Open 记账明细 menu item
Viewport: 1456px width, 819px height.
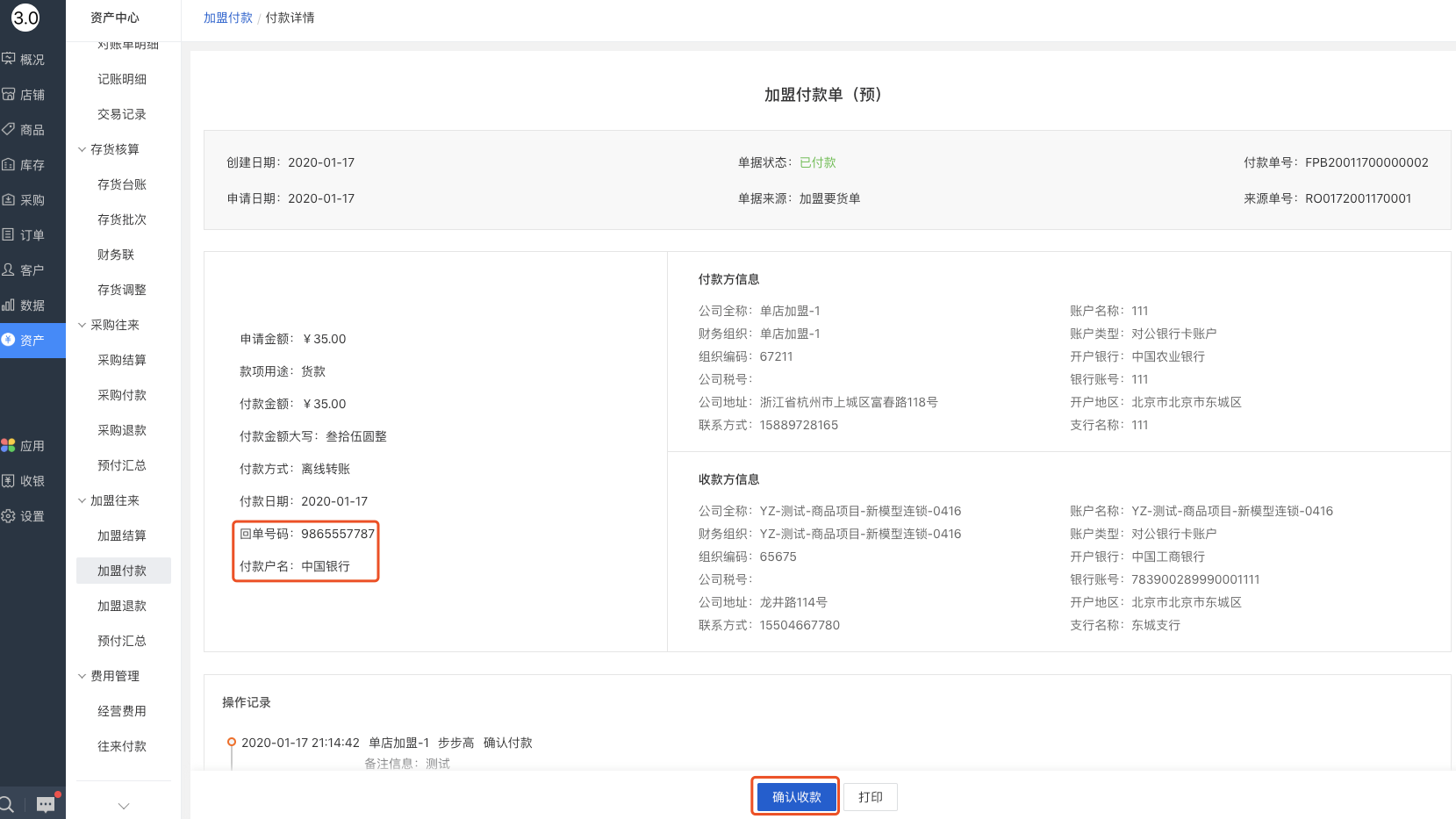coord(122,79)
